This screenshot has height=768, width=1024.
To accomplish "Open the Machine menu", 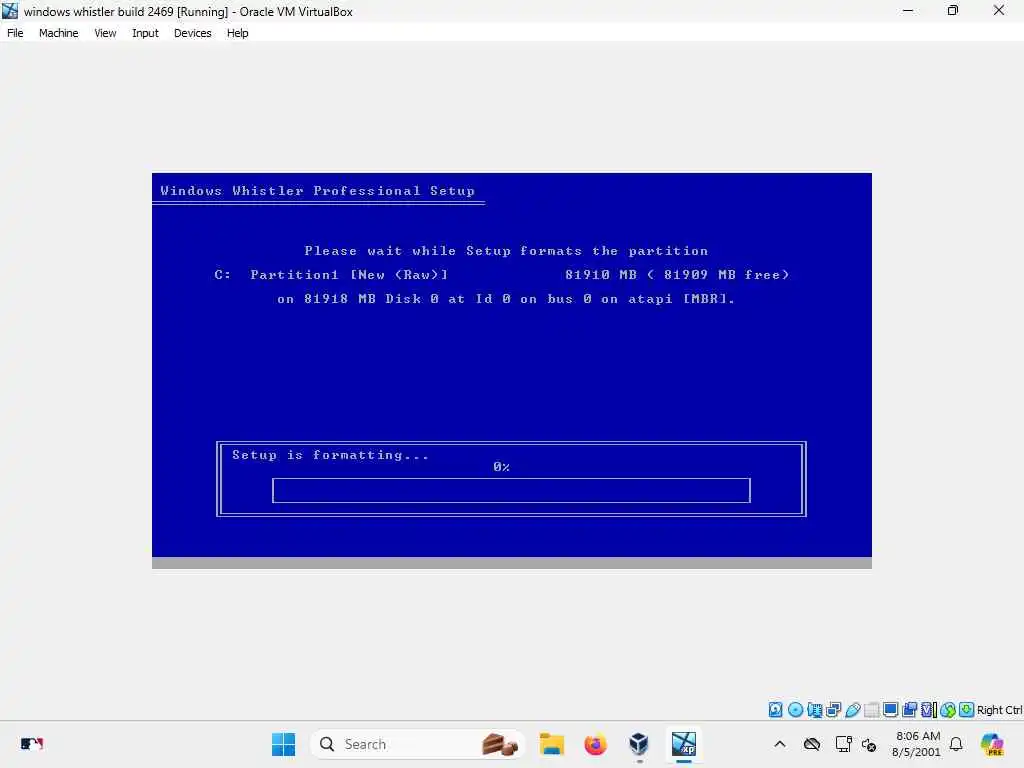I will (x=58, y=33).
